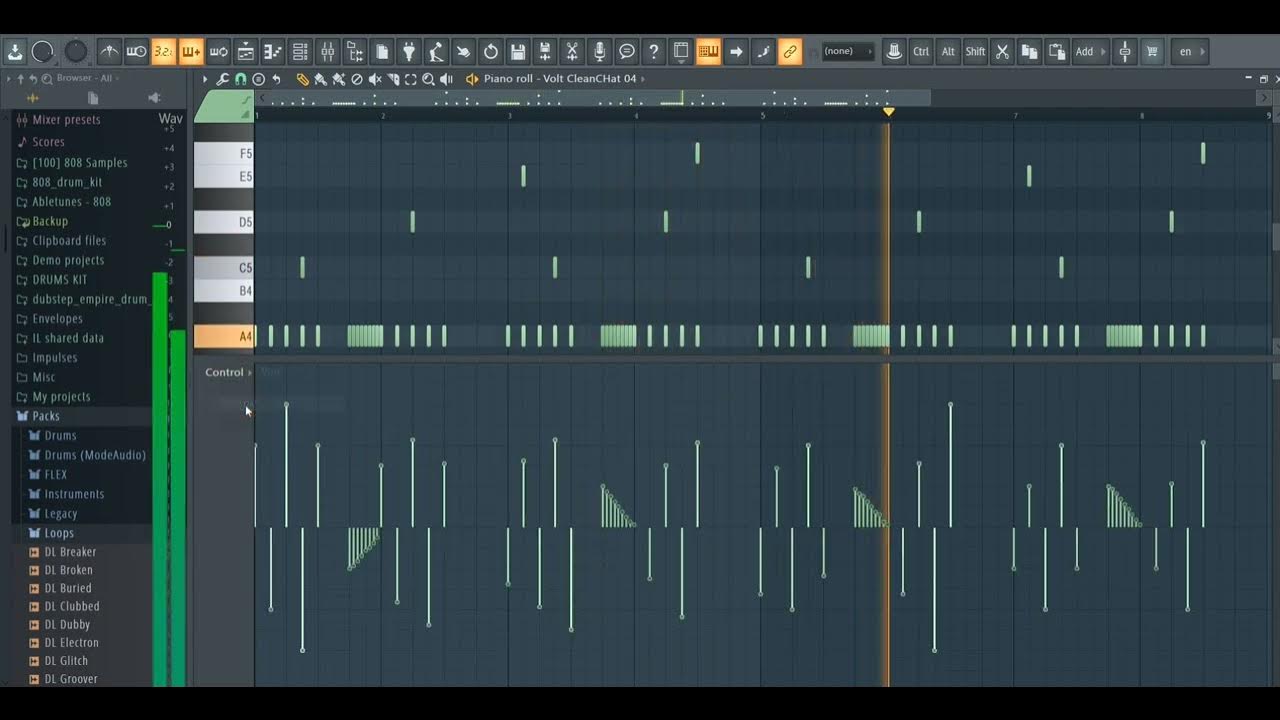Image resolution: width=1280 pixels, height=720 pixels.
Task: Click the Shift modifier button
Action: click(x=975, y=51)
